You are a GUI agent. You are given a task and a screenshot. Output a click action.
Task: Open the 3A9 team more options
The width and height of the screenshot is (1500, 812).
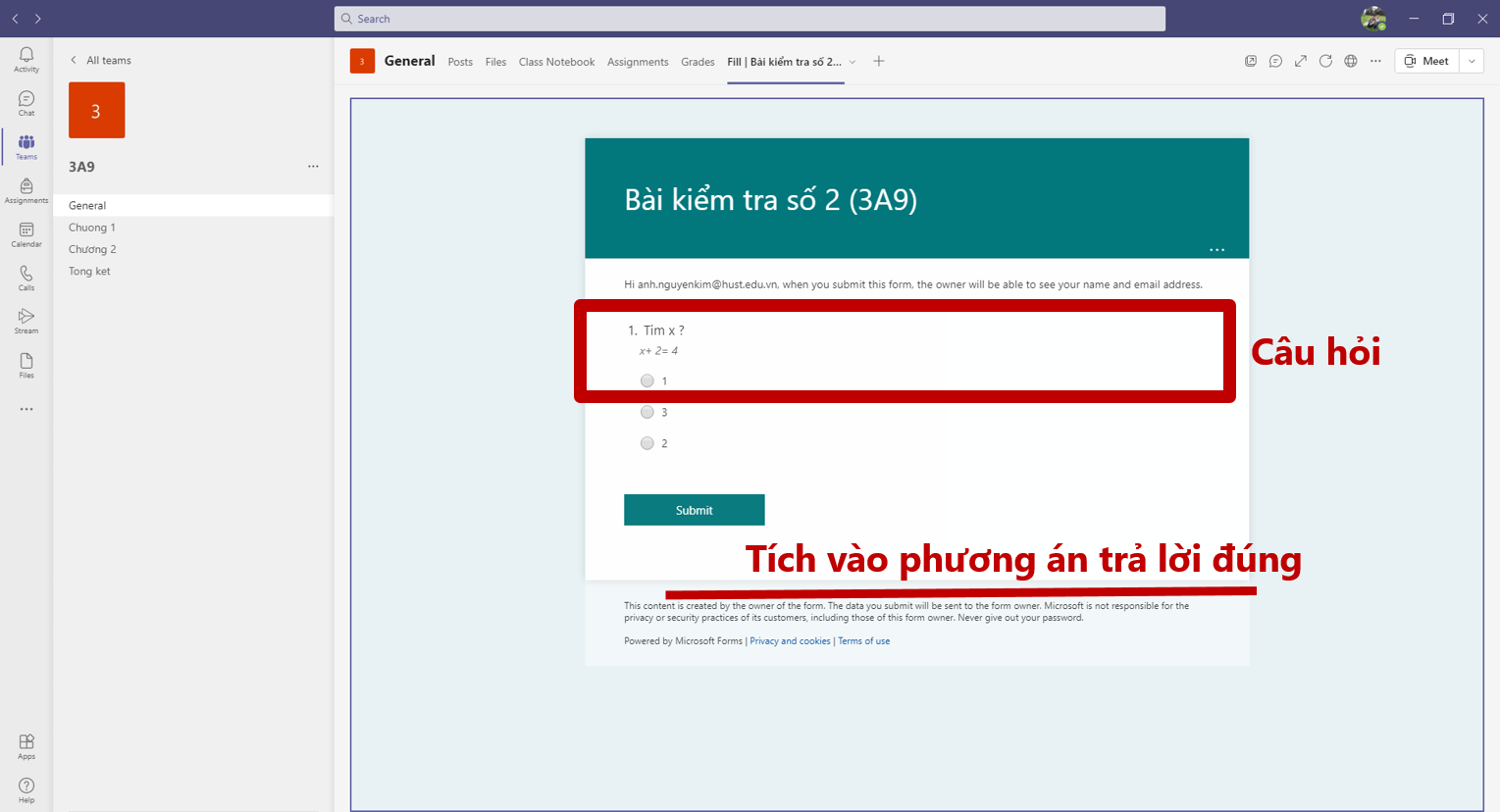coord(313,167)
